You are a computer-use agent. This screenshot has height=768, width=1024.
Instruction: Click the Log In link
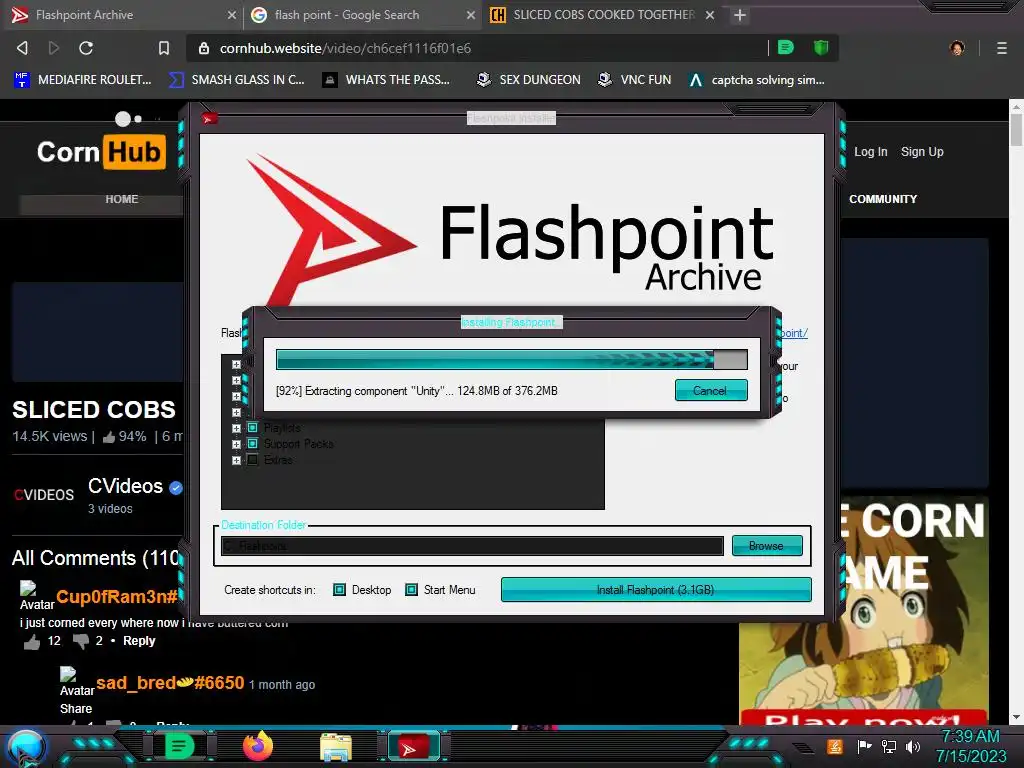871,152
